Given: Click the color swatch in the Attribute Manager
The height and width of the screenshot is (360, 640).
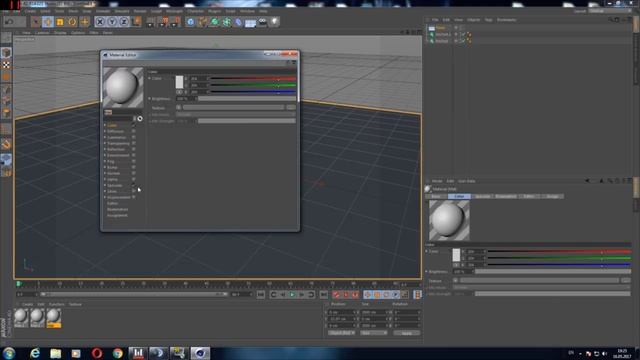Looking at the screenshot, I should coord(456,255).
